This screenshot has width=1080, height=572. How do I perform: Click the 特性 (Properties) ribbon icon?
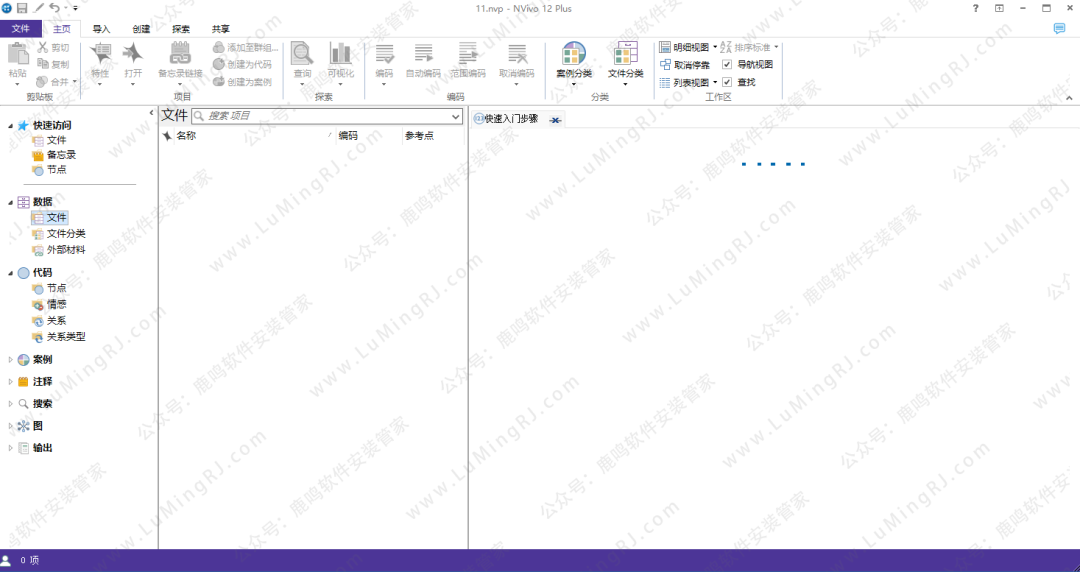click(100, 54)
